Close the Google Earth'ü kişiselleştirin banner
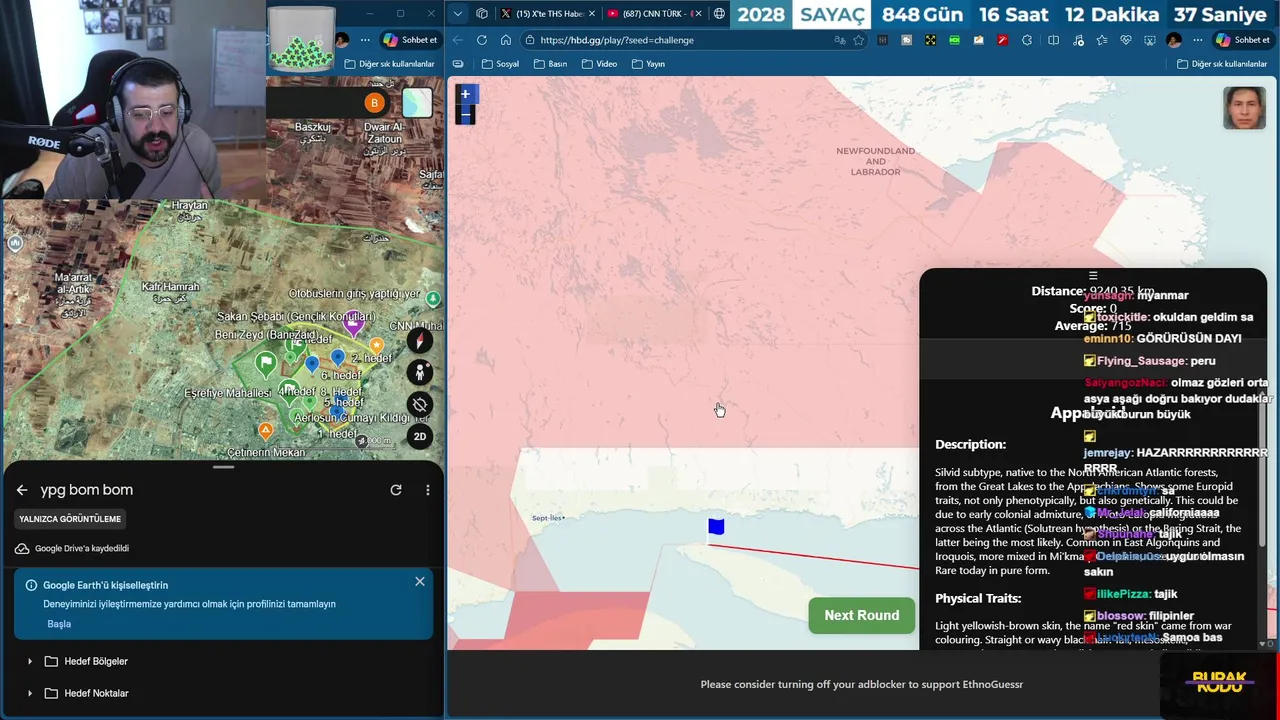The width and height of the screenshot is (1280, 720). coord(420,582)
